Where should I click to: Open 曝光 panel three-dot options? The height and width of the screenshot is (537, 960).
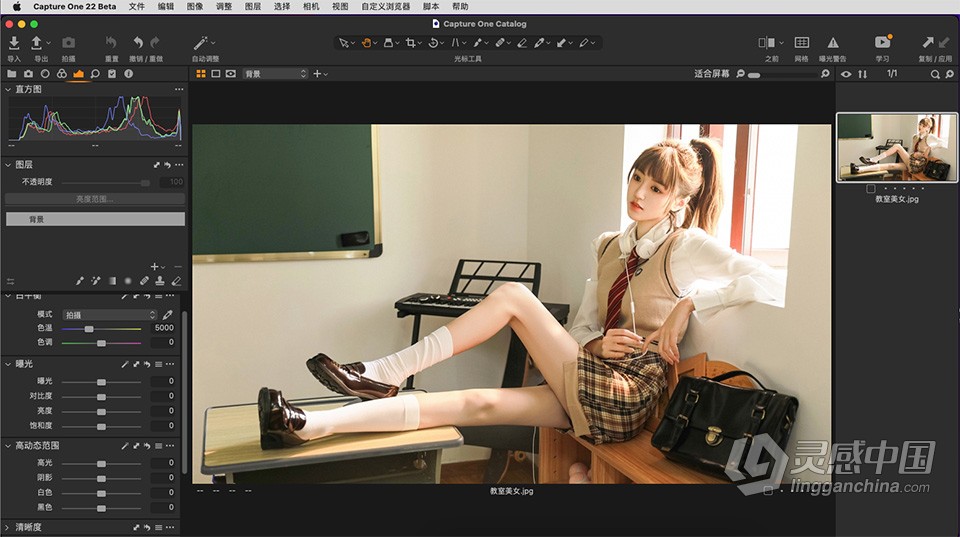[170, 364]
